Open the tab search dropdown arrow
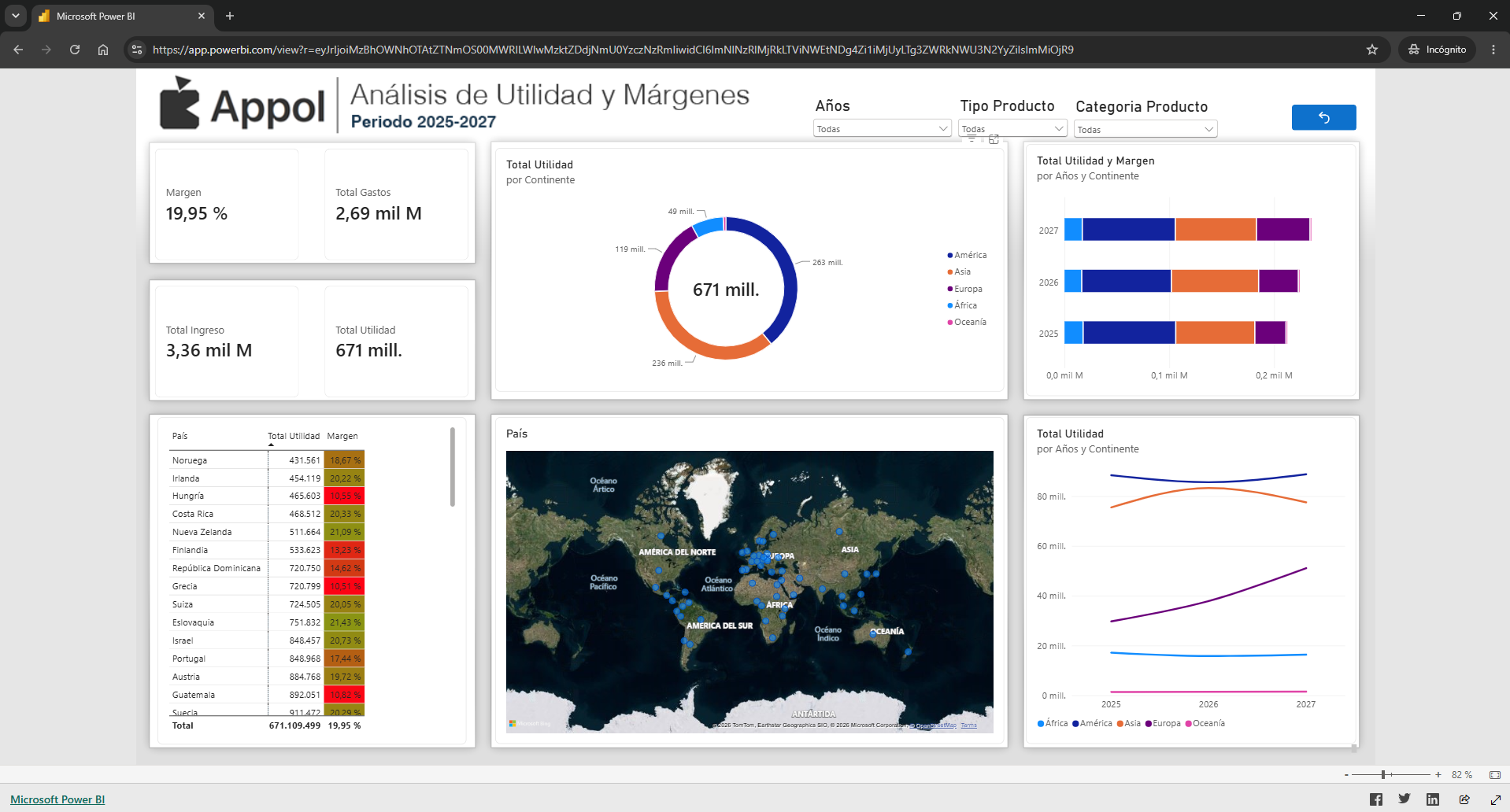The height and width of the screenshot is (812, 1510). pyautogui.click(x=15, y=16)
